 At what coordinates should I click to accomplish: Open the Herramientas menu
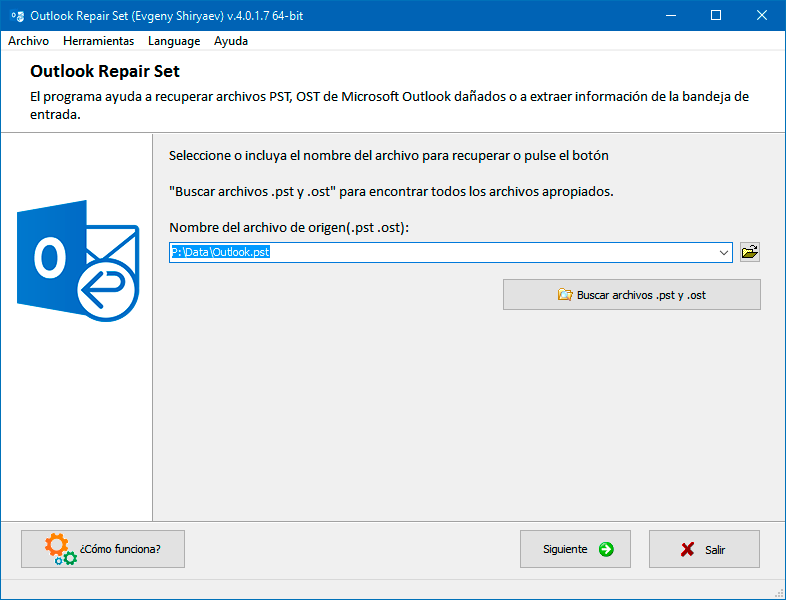pyautogui.click(x=99, y=41)
